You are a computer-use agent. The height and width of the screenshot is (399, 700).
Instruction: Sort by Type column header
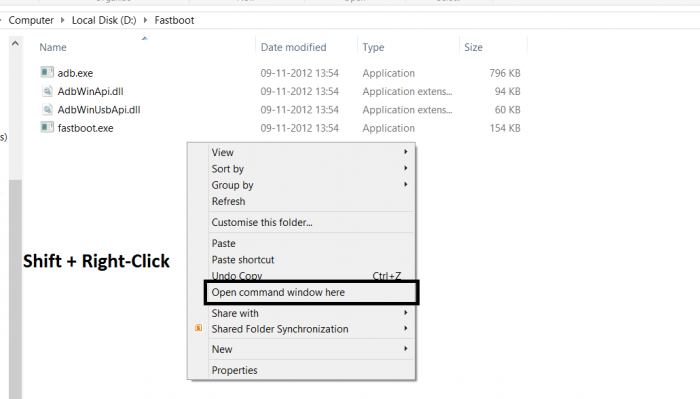coord(373,47)
